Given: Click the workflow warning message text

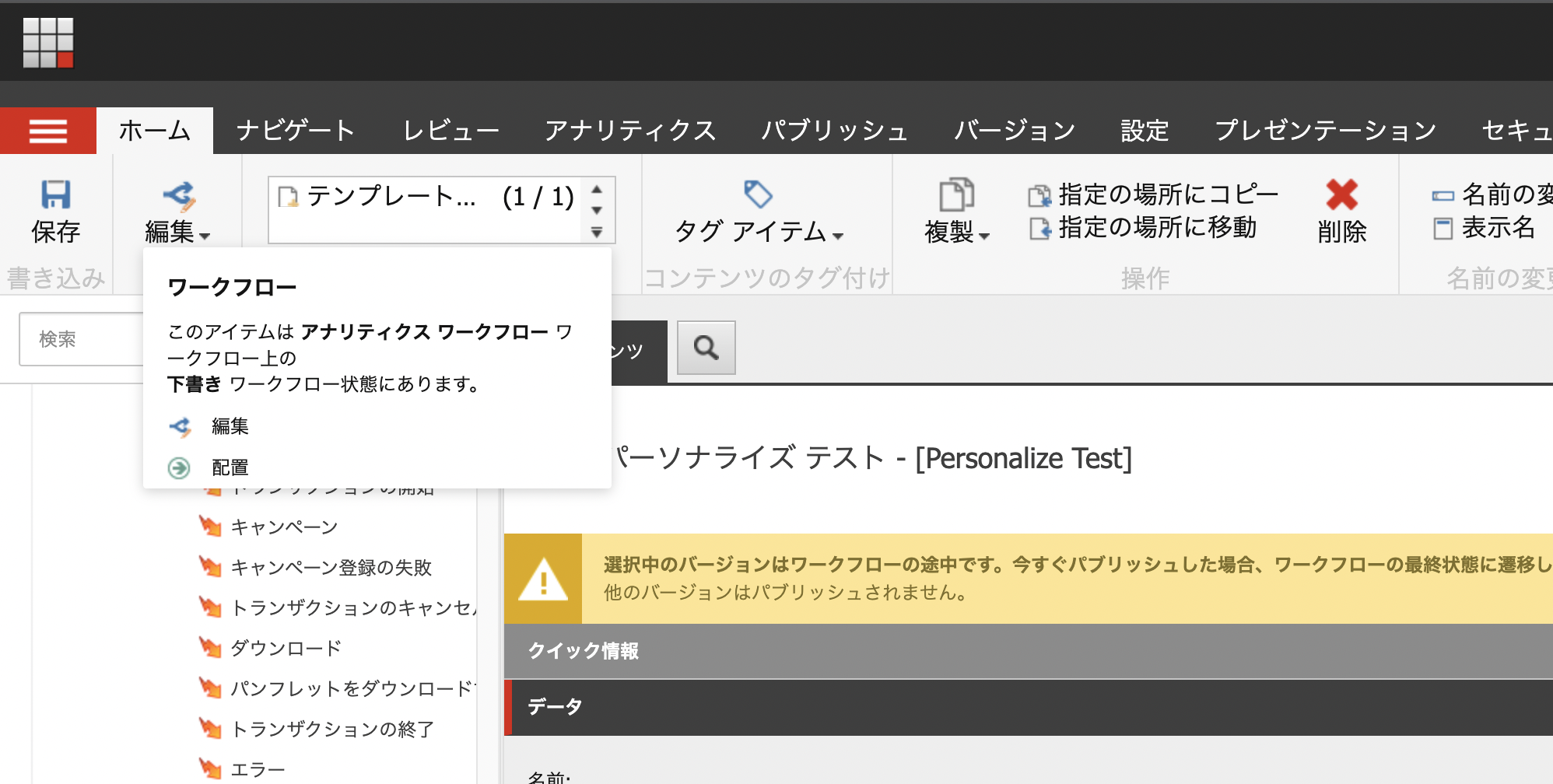Looking at the screenshot, I should coord(1078,579).
